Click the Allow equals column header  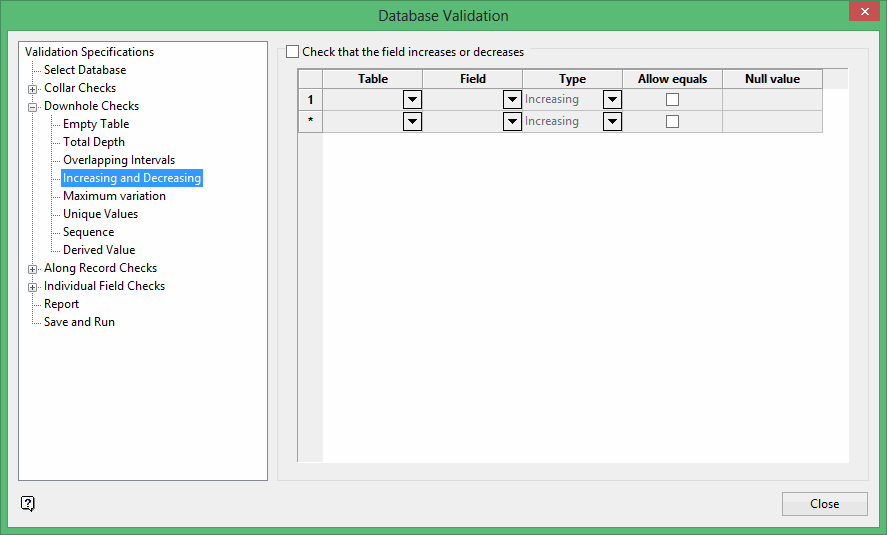pyautogui.click(x=673, y=79)
